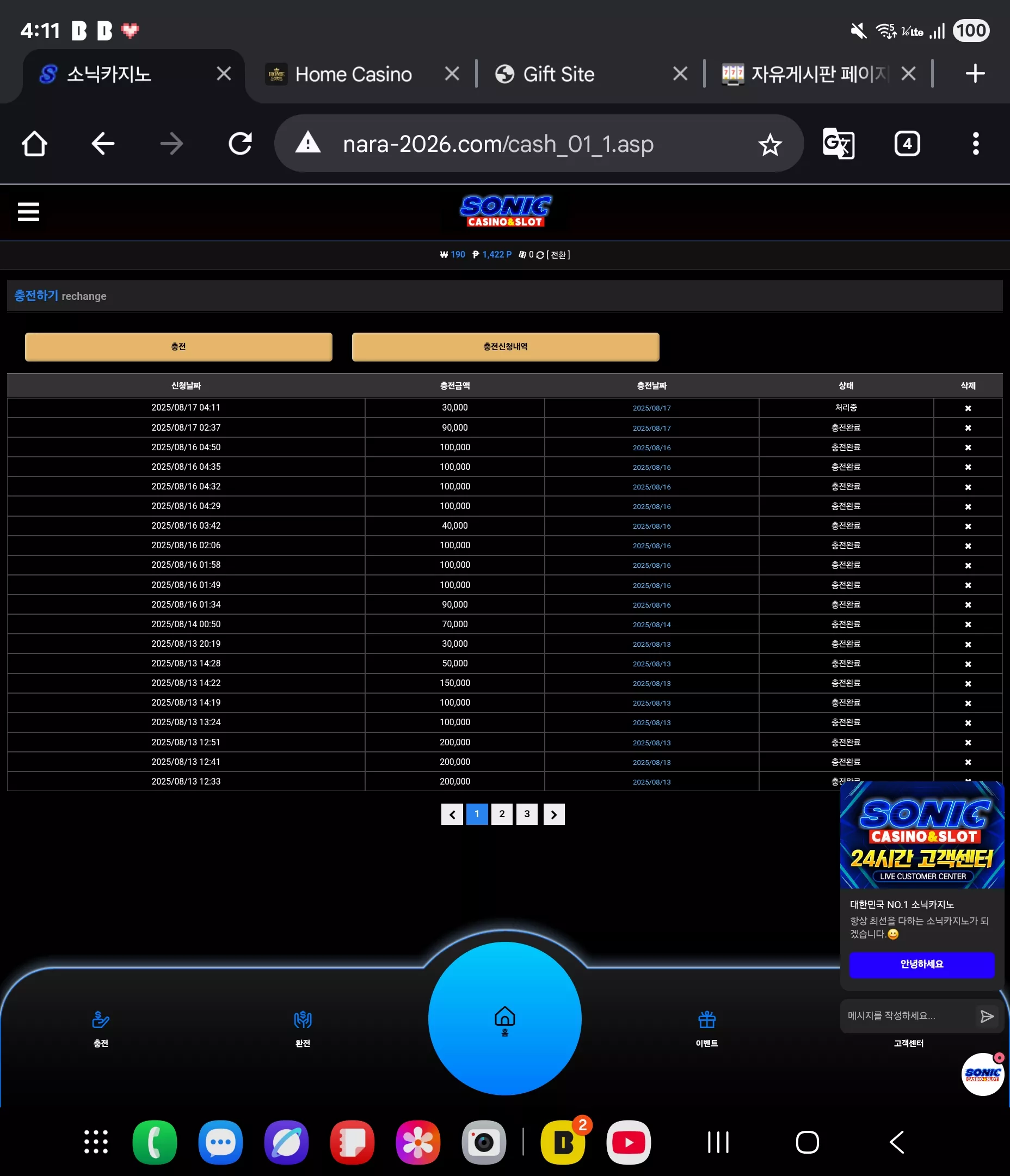The width and height of the screenshot is (1010, 1176).
Task: Go to previous page arrow in pagination
Action: [x=452, y=814]
